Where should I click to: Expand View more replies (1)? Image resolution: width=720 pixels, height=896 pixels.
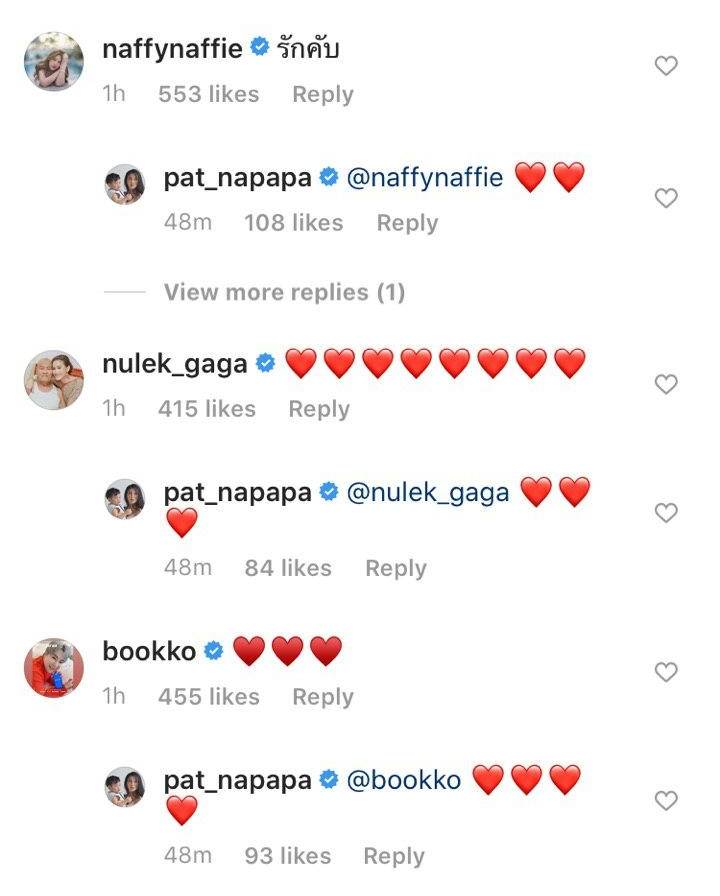(x=284, y=292)
